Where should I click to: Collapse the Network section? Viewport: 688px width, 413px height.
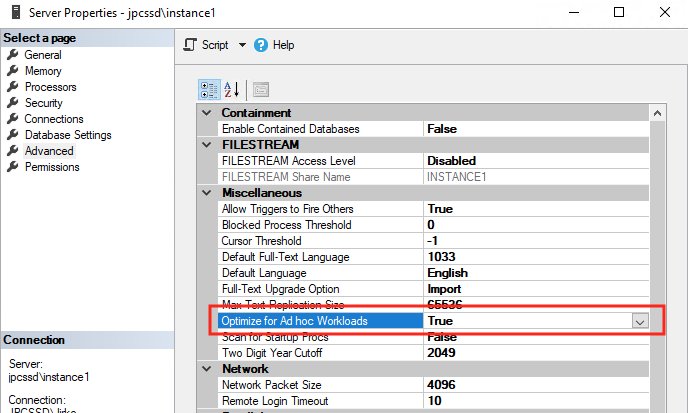pos(207,369)
